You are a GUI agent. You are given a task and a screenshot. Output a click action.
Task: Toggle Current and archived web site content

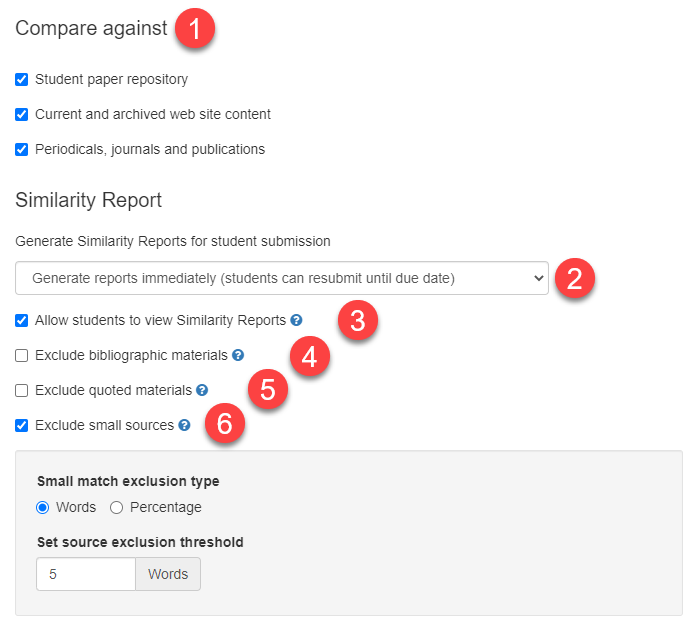(22, 114)
